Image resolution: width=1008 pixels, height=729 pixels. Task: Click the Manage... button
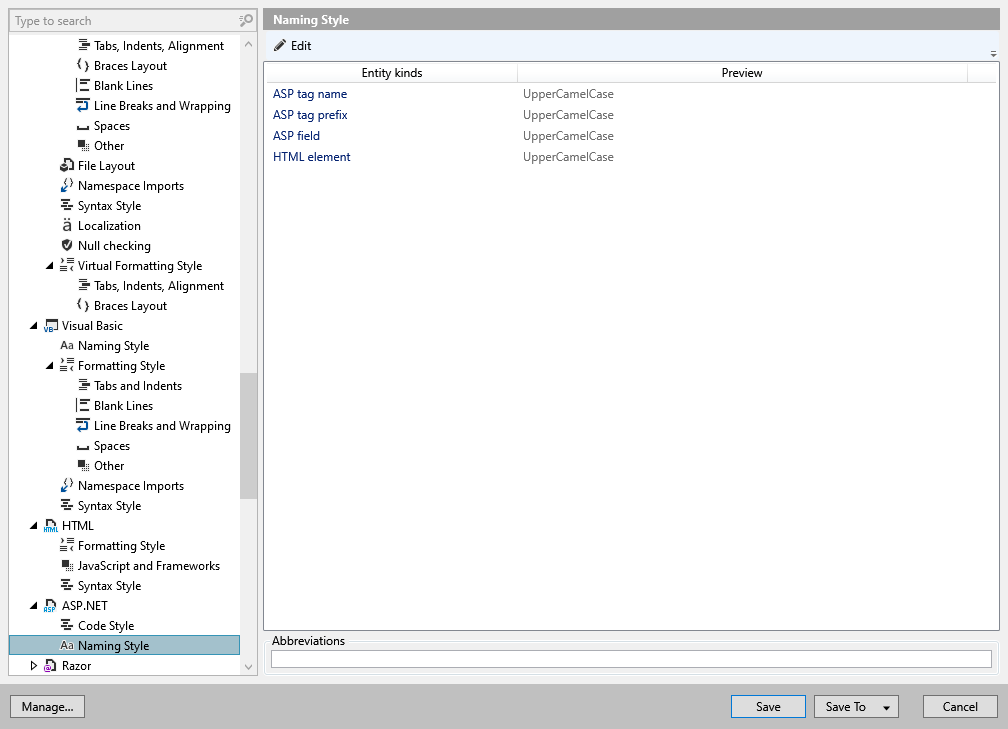click(x=47, y=707)
